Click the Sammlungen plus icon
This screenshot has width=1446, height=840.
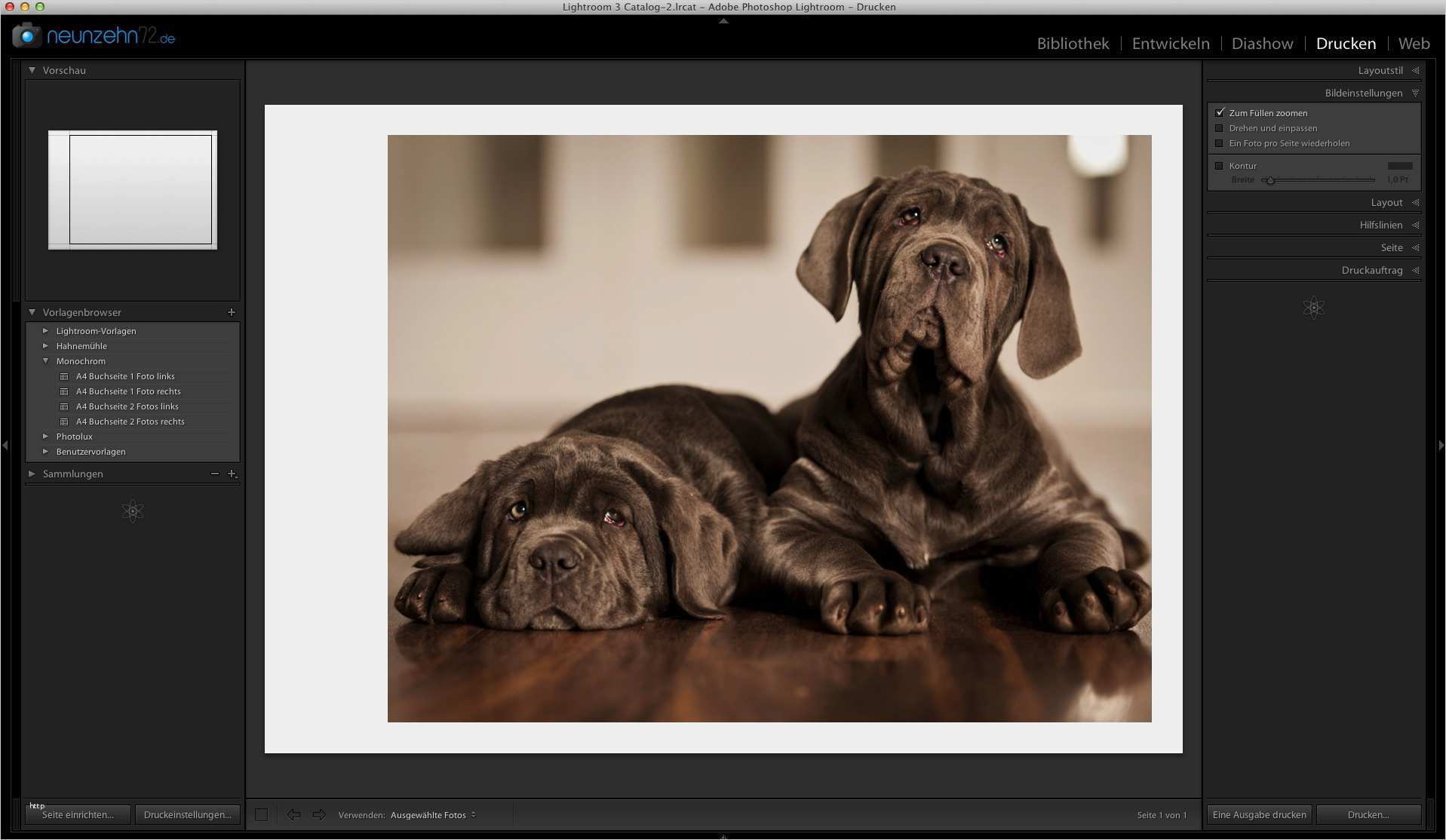coord(232,474)
